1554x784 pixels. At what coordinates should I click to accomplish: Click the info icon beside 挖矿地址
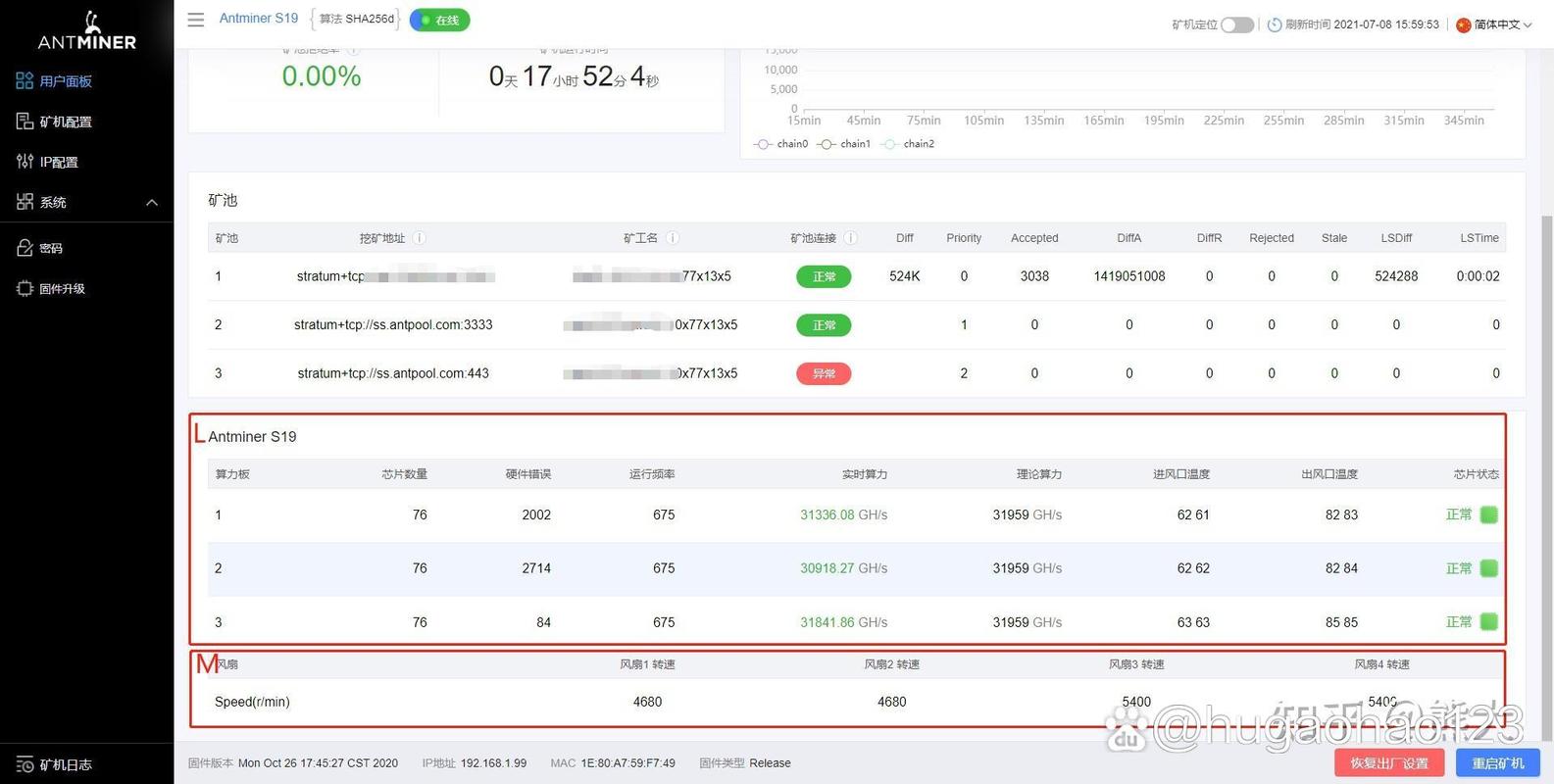tap(419, 238)
